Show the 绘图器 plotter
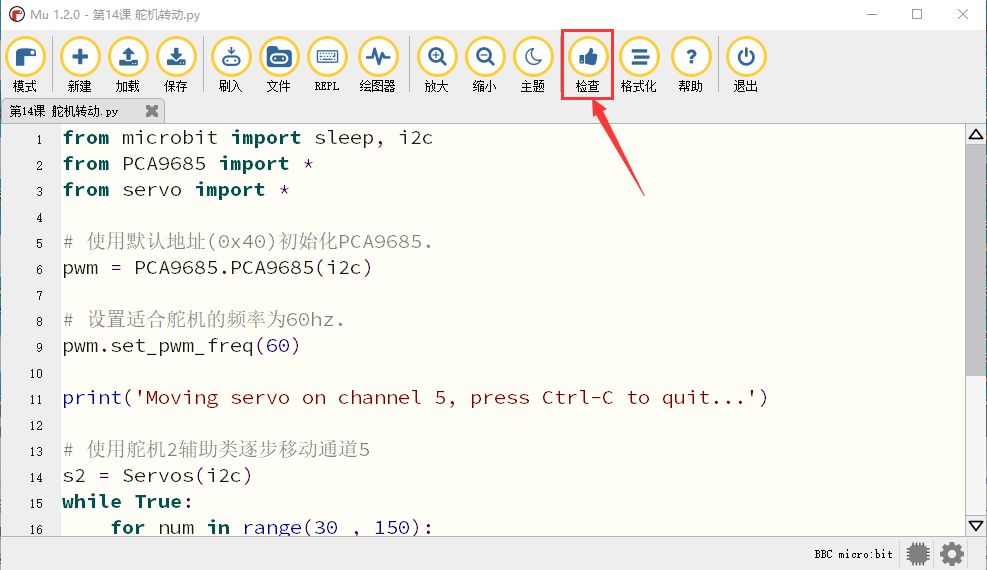987x570 pixels. pos(378,65)
